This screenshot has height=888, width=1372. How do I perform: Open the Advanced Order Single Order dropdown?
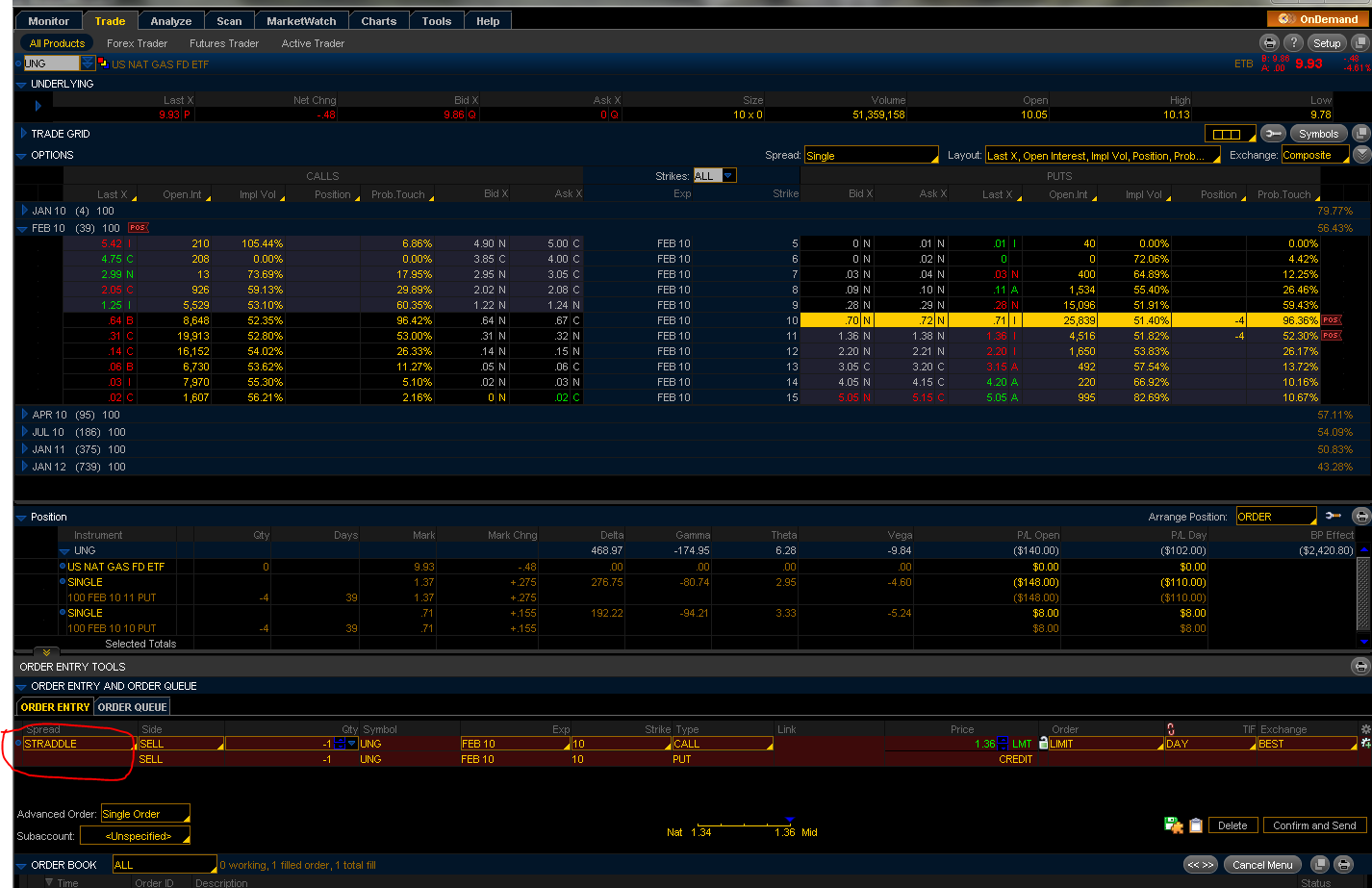tap(145, 813)
